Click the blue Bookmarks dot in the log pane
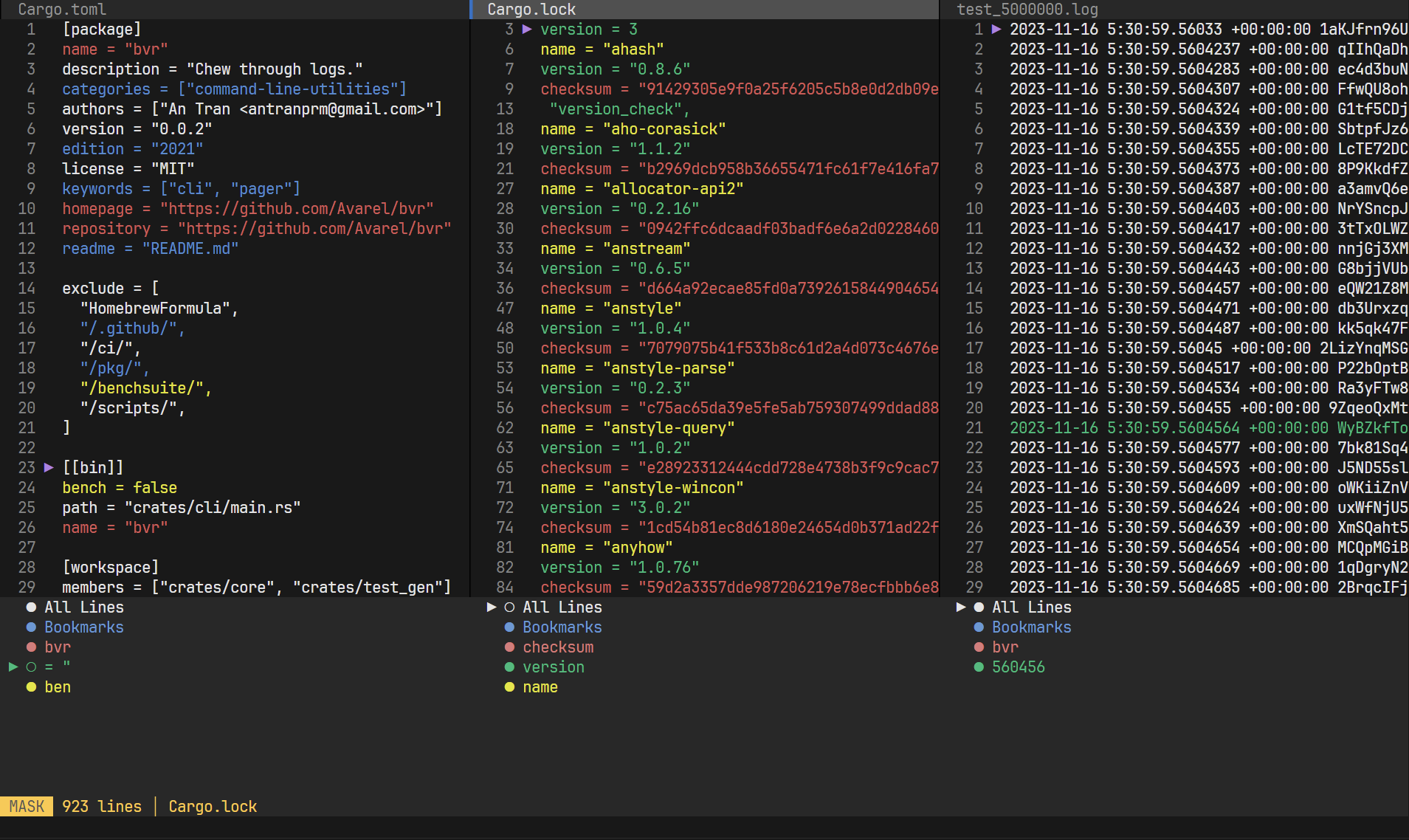Screen dimensions: 1409x840 [x=978, y=627]
